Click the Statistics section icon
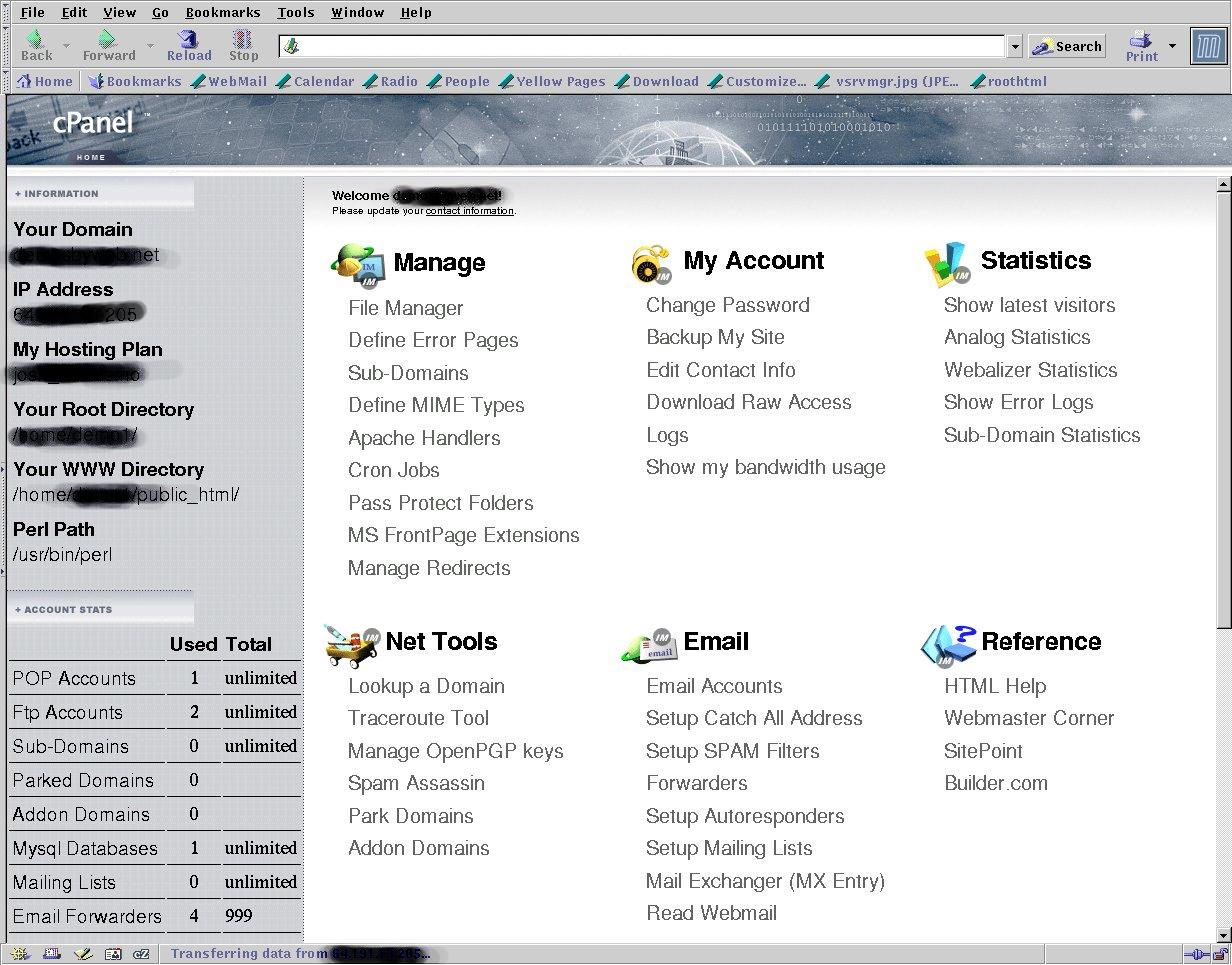The height and width of the screenshot is (965, 1232). click(947, 264)
